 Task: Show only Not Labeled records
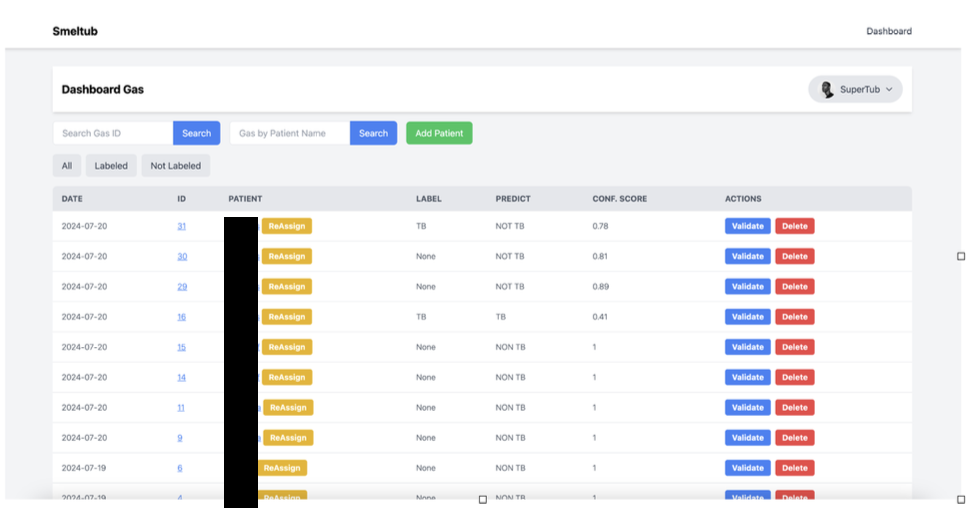176,166
